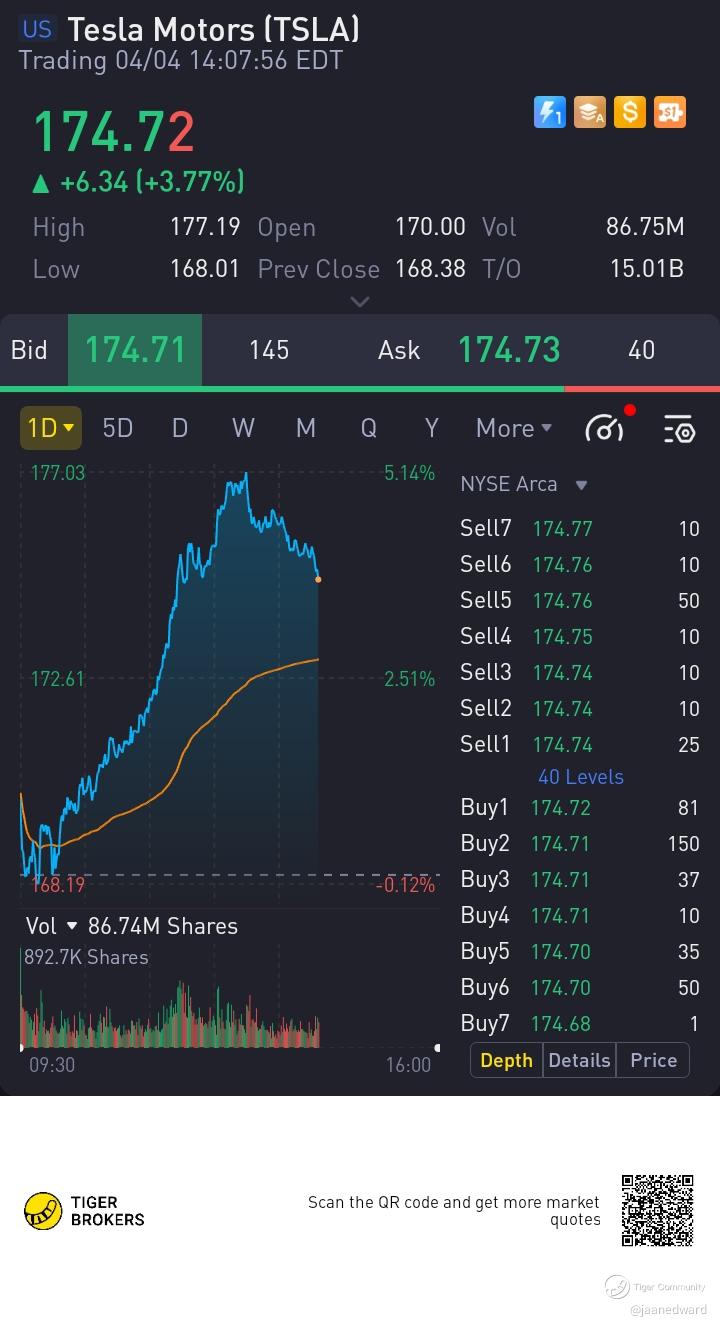
Task: Select the Buy2 order book row
Action: tap(580, 843)
